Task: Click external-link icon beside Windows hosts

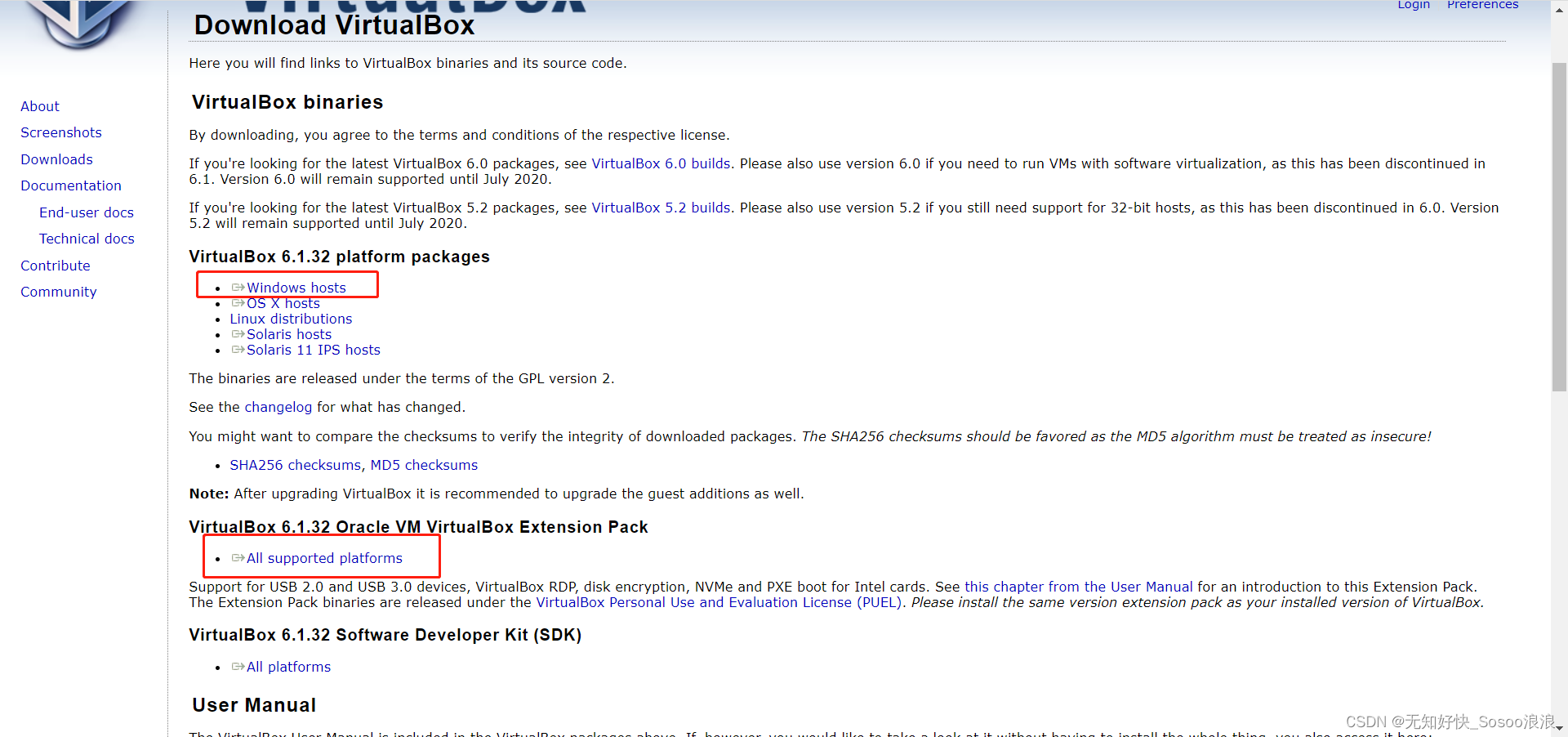Action: (238, 288)
